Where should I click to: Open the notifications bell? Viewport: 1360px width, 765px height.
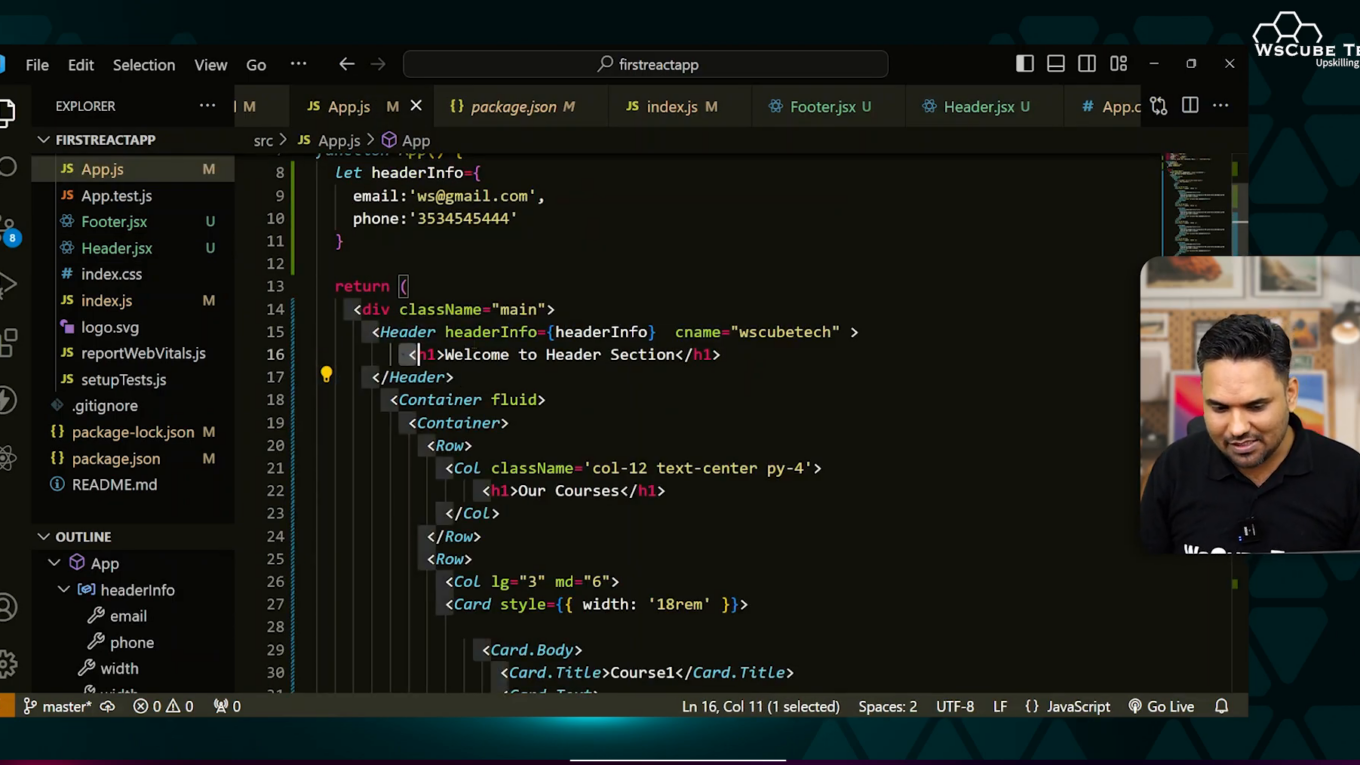coord(1221,706)
